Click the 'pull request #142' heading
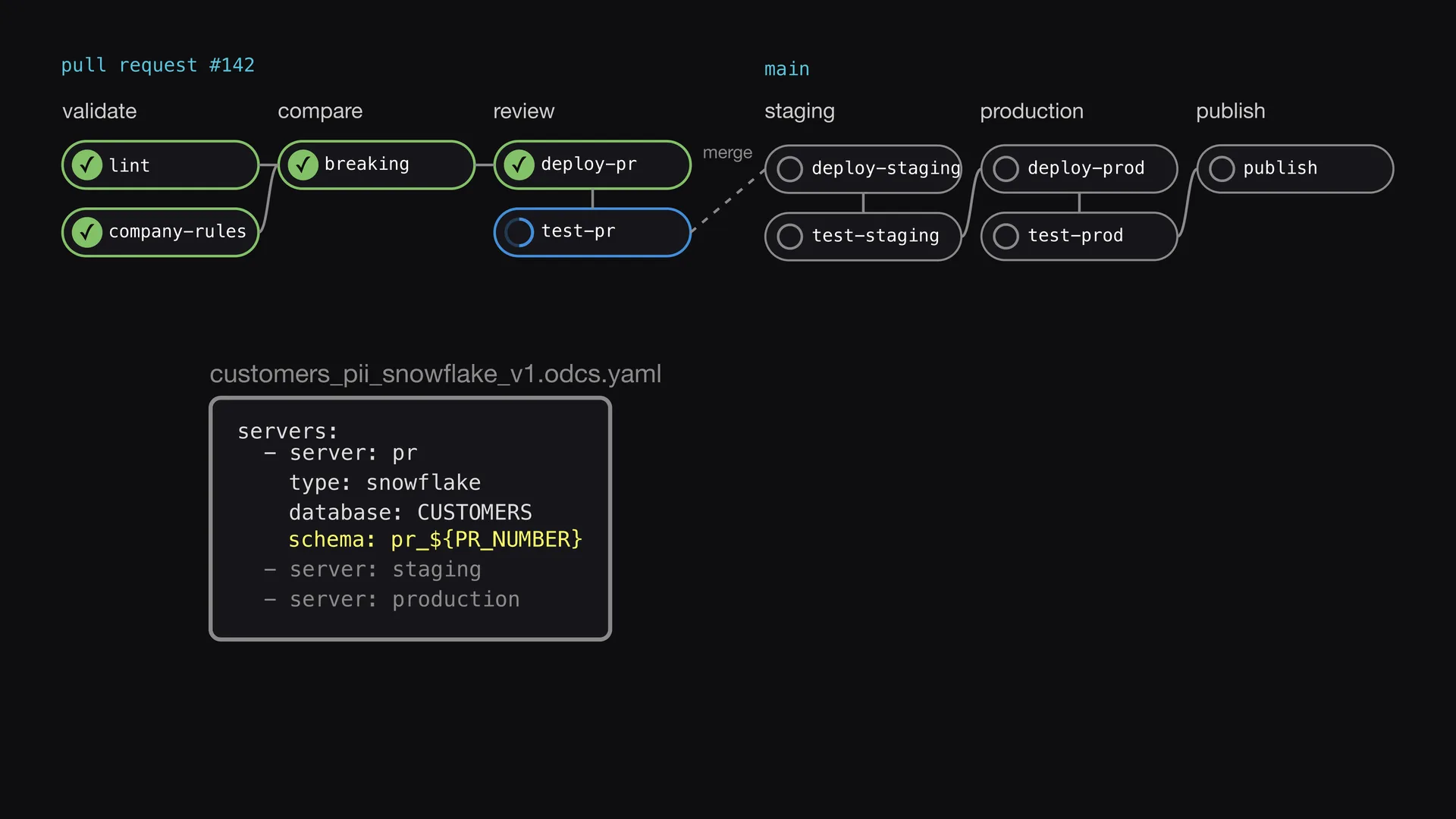This screenshot has height=819, width=1456. (x=158, y=65)
